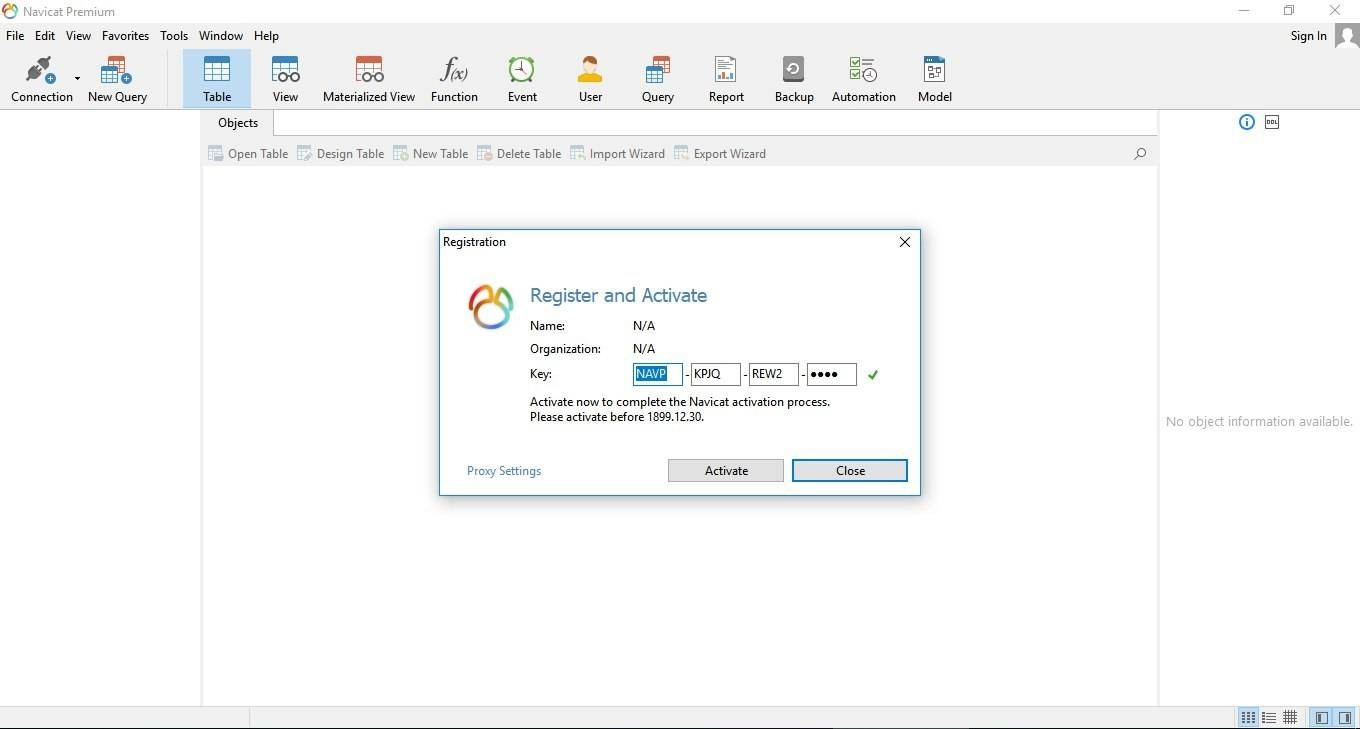Open the Tools menu
The height and width of the screenshot is (729, 1360).
pyautogui.click(x=174, y=36)
